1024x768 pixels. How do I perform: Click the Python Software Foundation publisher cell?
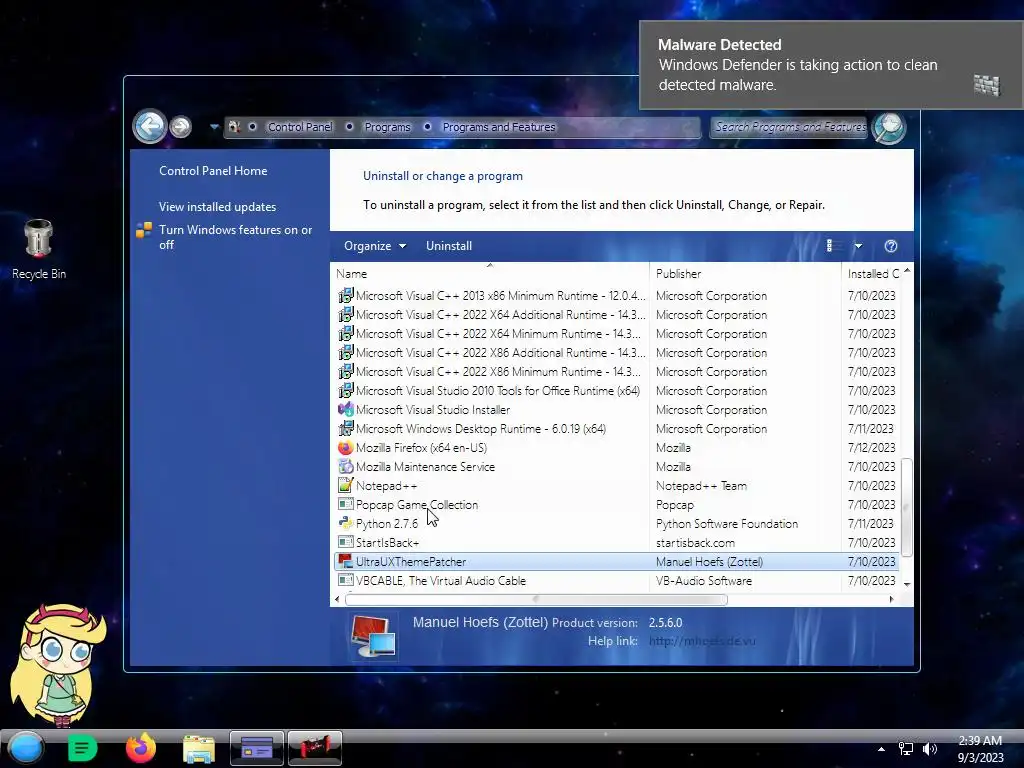[x=727, y=524]
